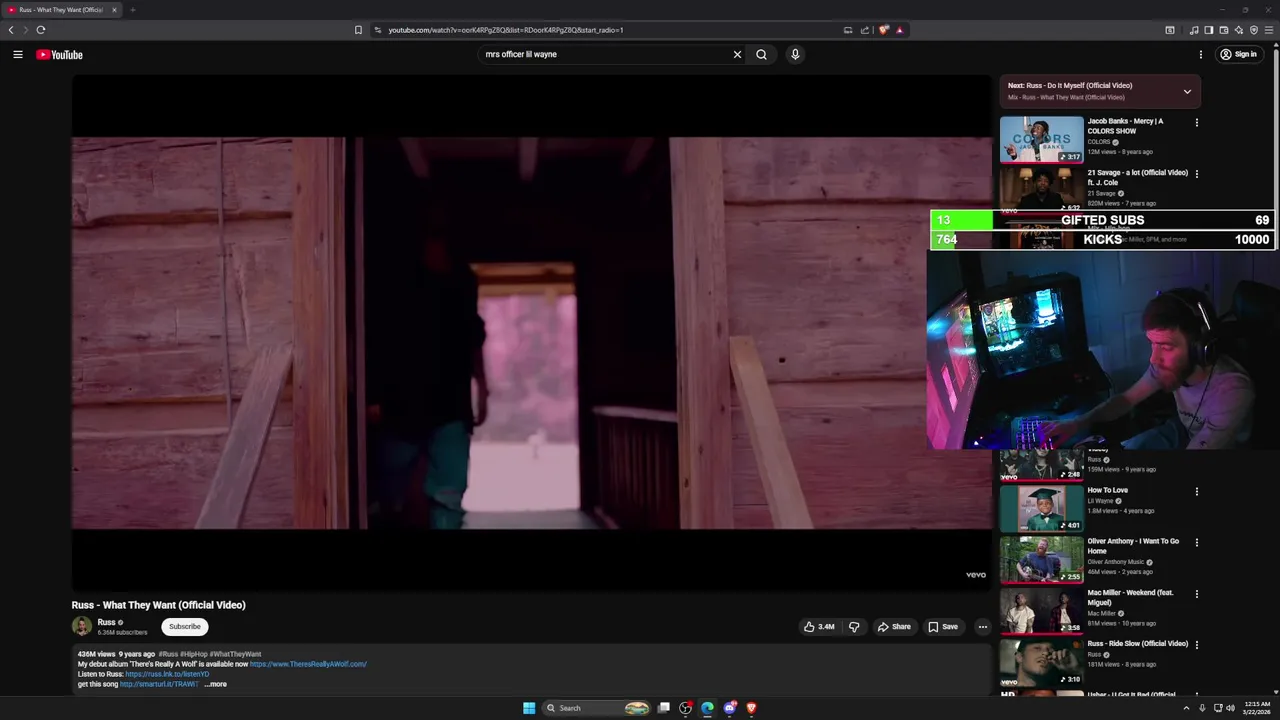Open OBS Studio from the taskbar

tap(685, 708)
